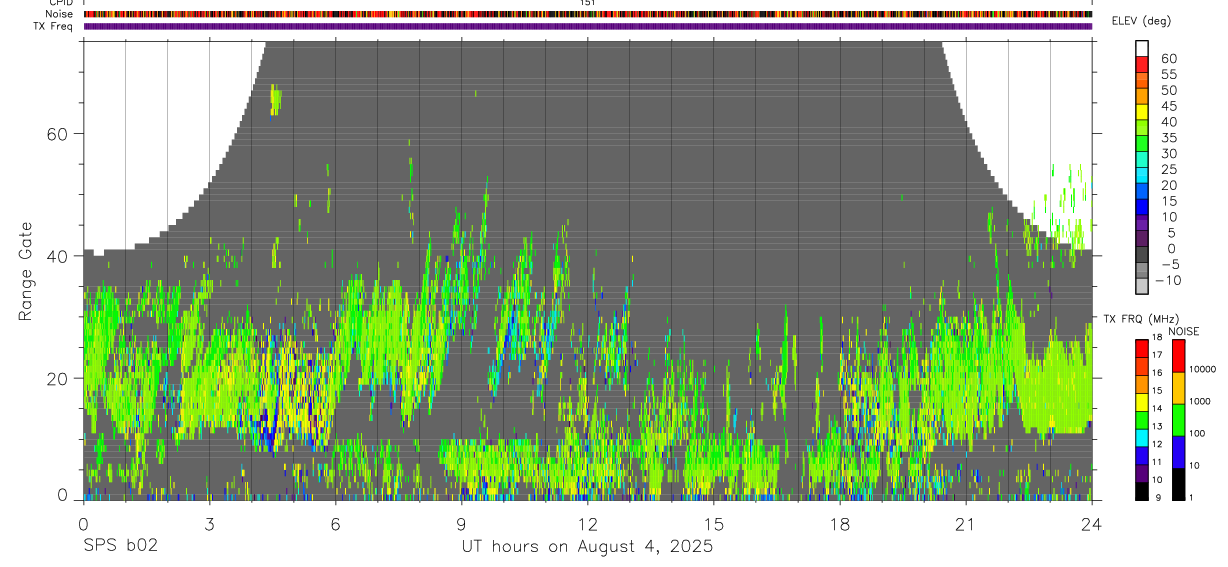Click the '100' label on the NOISE scale

pyautogui.click(x=1196, y=433)
